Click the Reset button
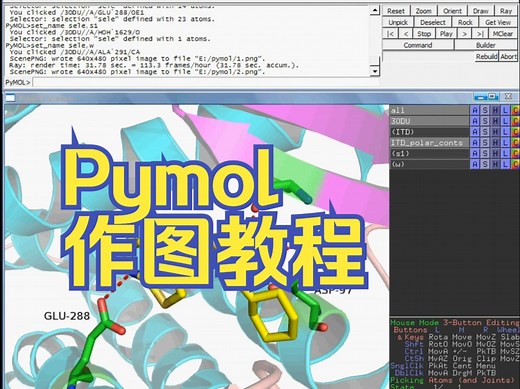This screenshot has height=389, width=520. point(396,11)
